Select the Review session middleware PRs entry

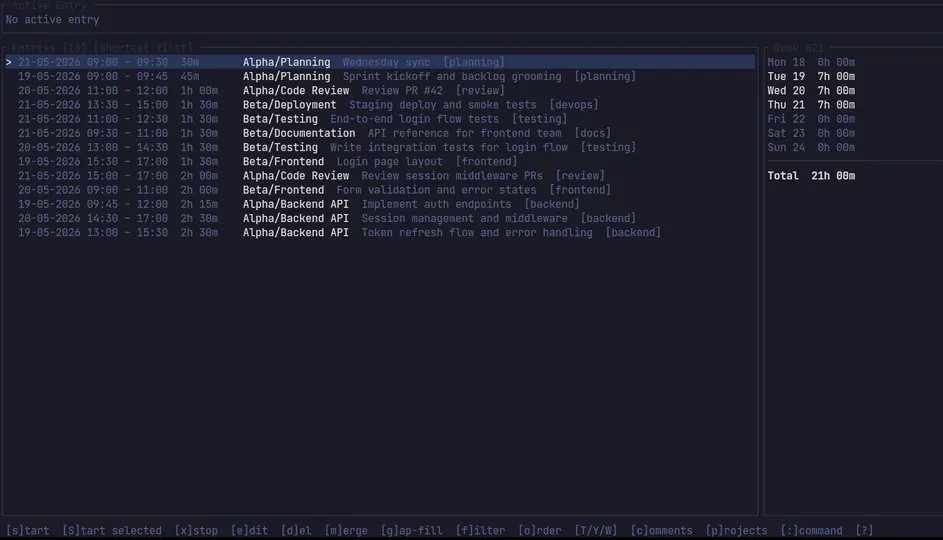(380, 176)
